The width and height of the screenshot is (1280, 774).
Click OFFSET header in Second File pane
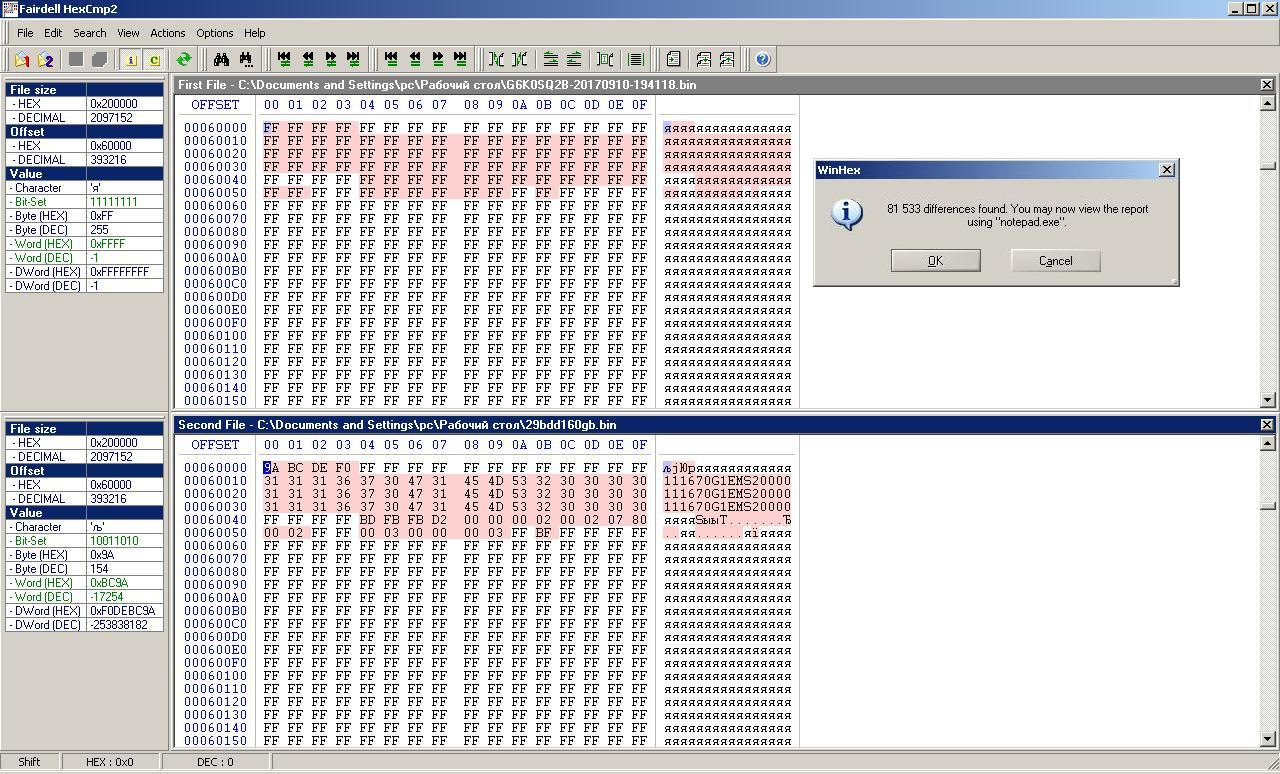[215, 445]
